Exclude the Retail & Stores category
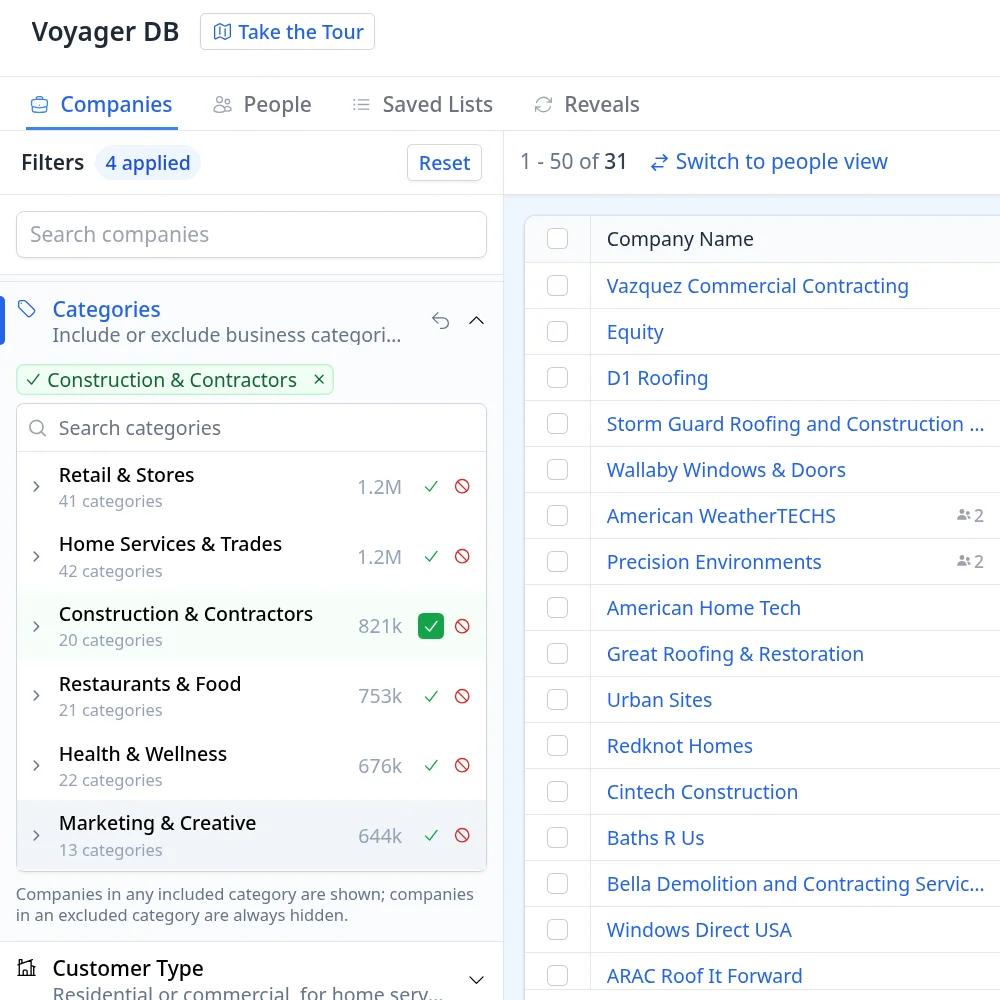 462,487
